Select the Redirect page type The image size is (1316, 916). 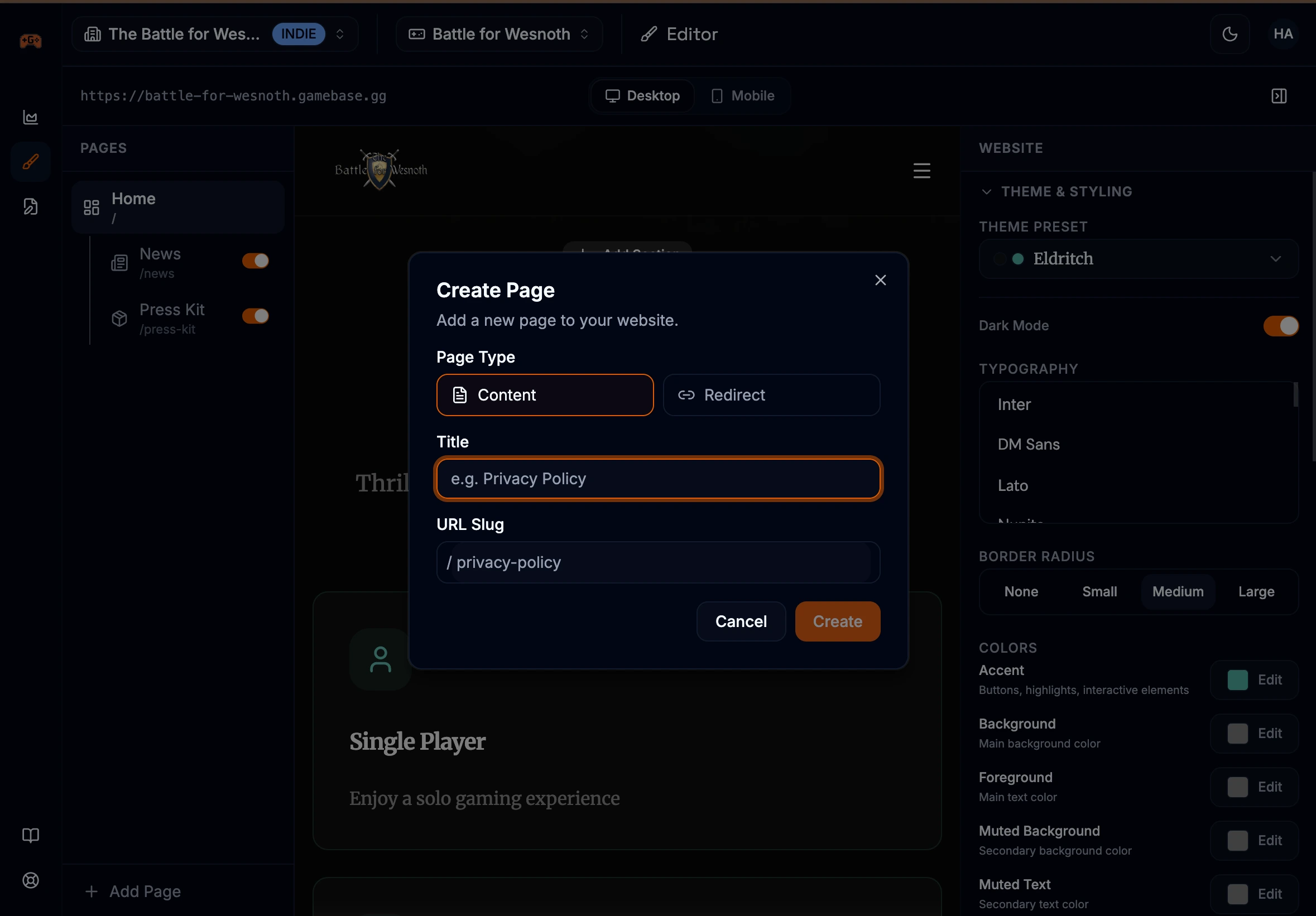coord(771,395)
